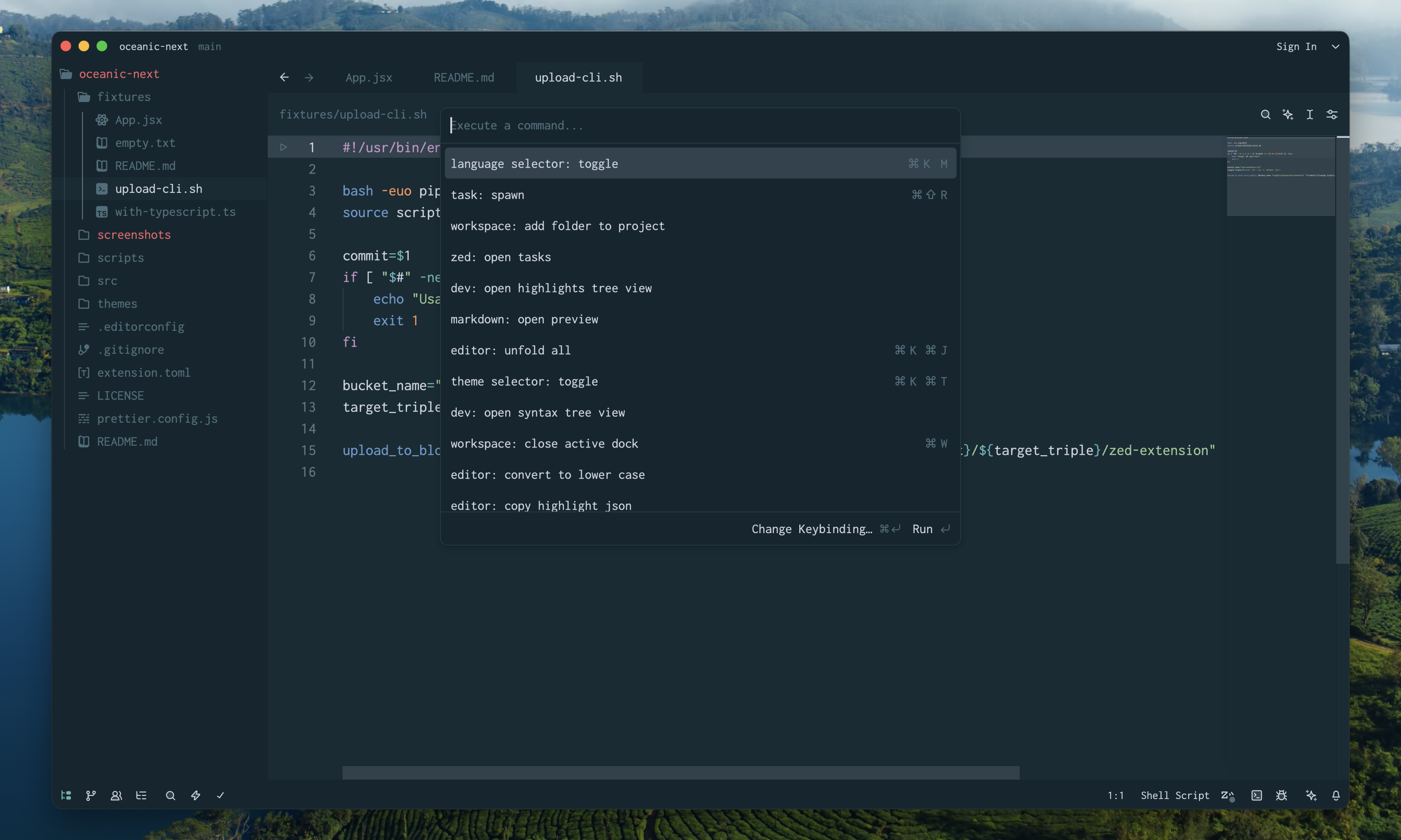This screenshot has height=840, width=1401.
Task: Go forward with the right arrow
Action: pyautogui.click(x=309, y=78)
